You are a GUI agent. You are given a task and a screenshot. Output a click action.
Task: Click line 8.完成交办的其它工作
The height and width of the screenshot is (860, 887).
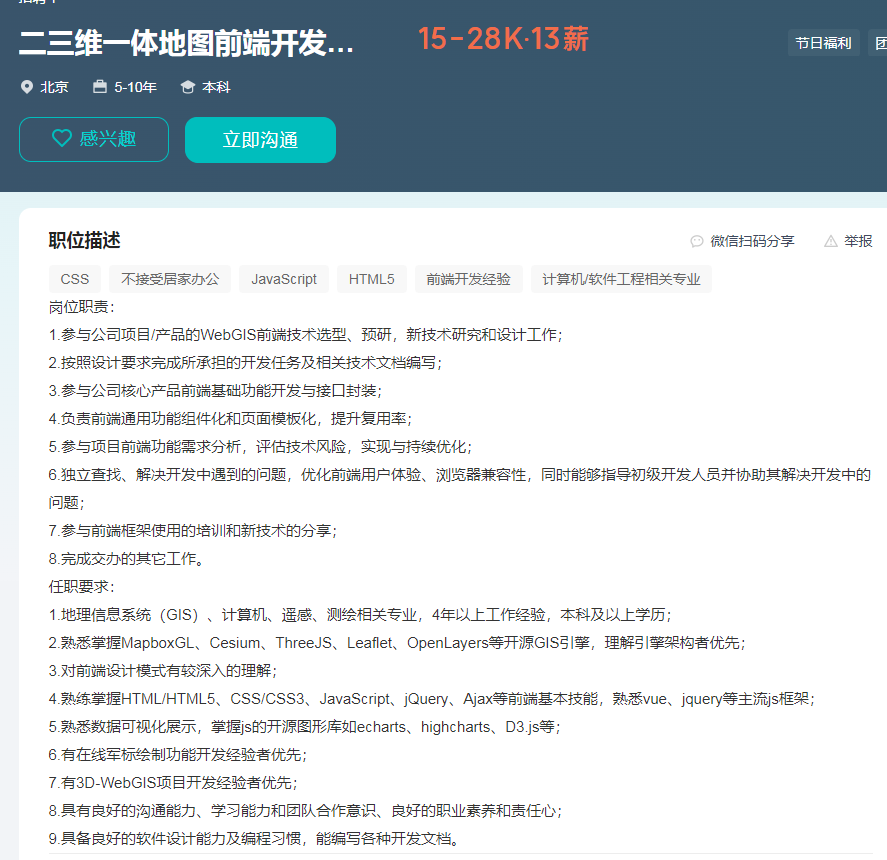click(x=127, y=559)
